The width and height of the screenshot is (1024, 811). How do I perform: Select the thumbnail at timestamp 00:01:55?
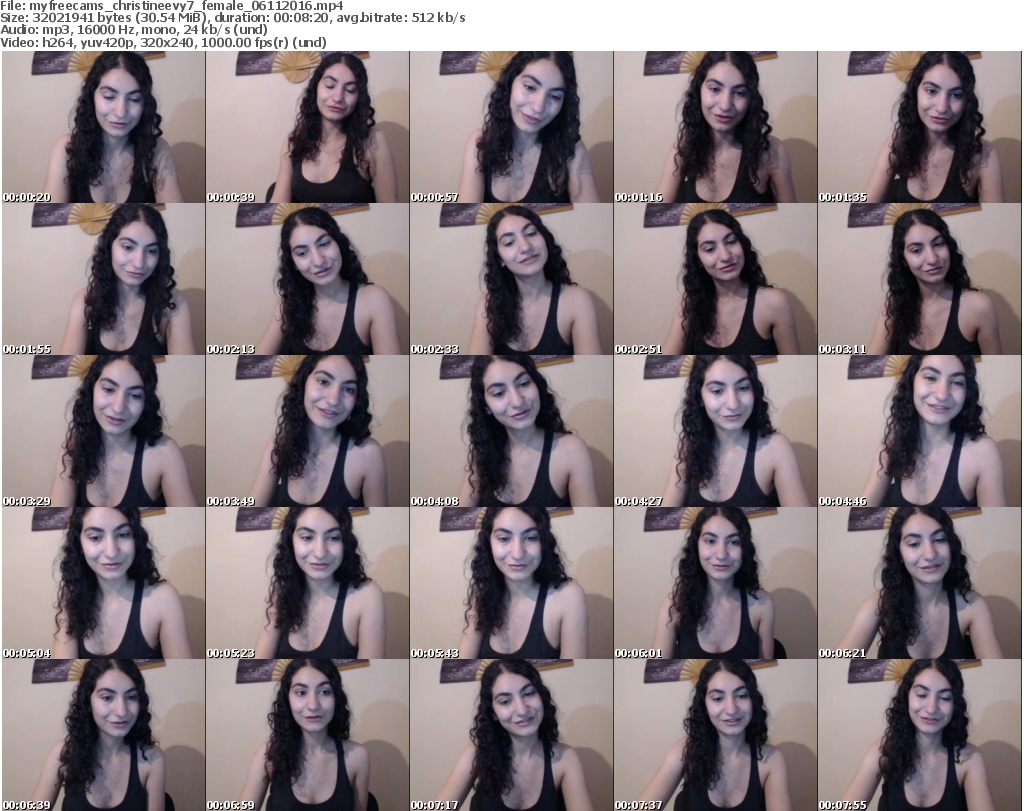tap(103, 279)
